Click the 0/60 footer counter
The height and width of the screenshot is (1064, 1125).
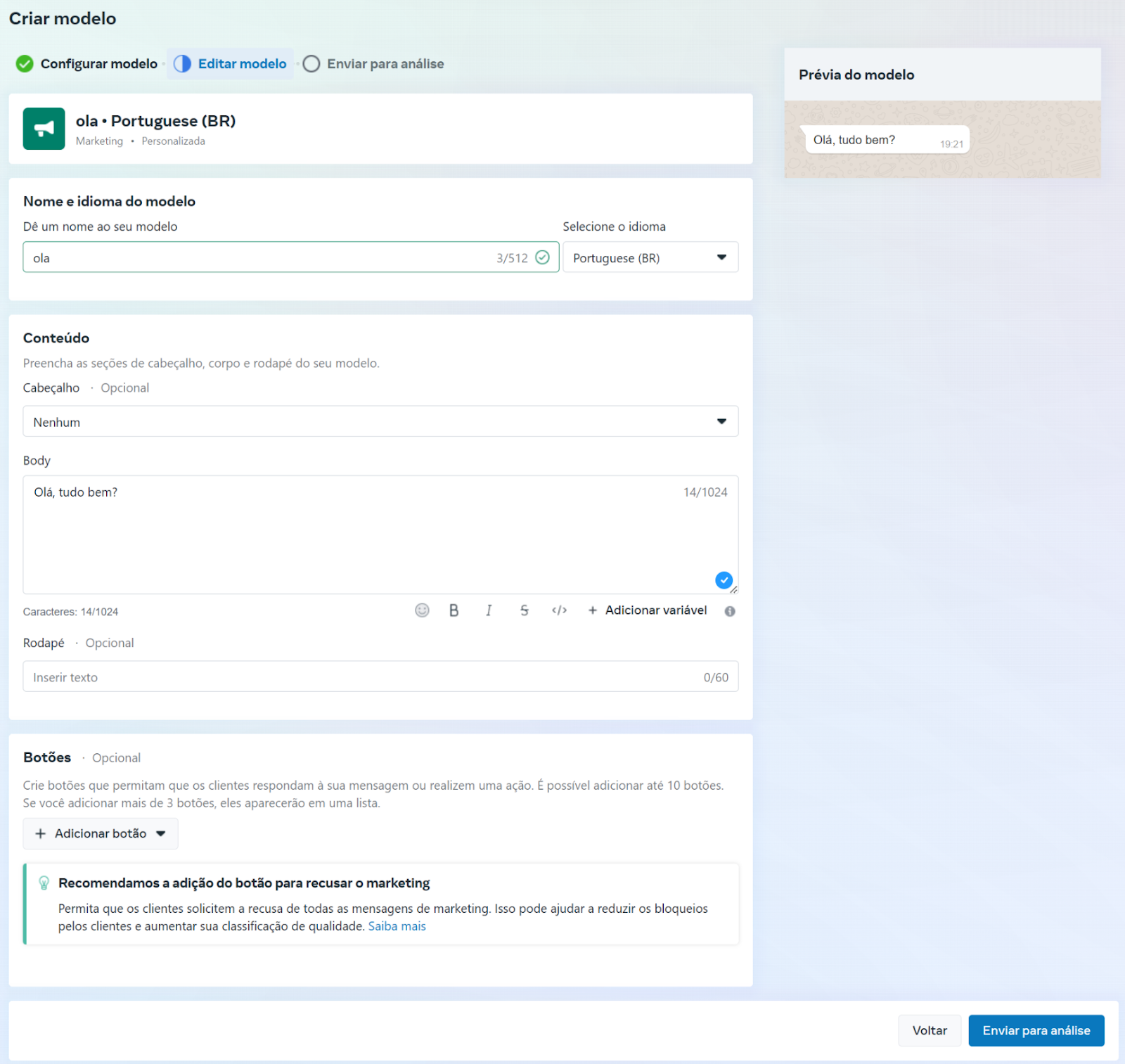click(x=716, y=677)
